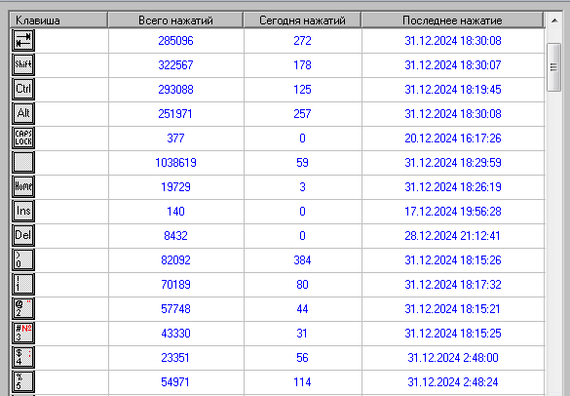
Task: Click the # 3 key icon
Action: tap(23, 333)
